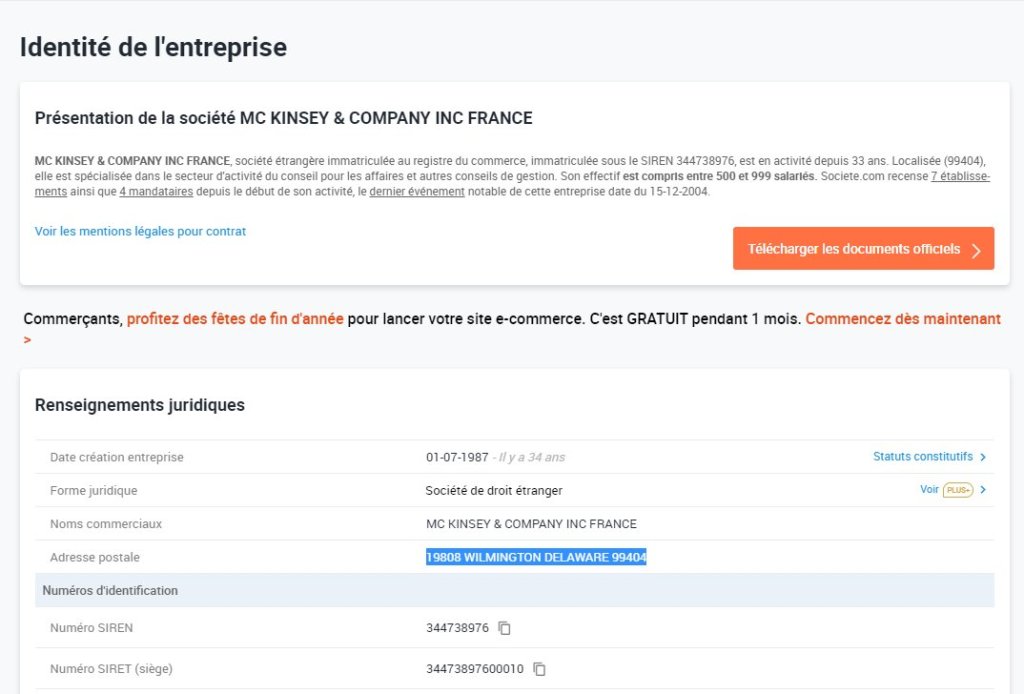This screenshot has width=1024, height=694.
Task: Open 'Voir les mentions légales pour contrat'
Action: tap(140, 231)
